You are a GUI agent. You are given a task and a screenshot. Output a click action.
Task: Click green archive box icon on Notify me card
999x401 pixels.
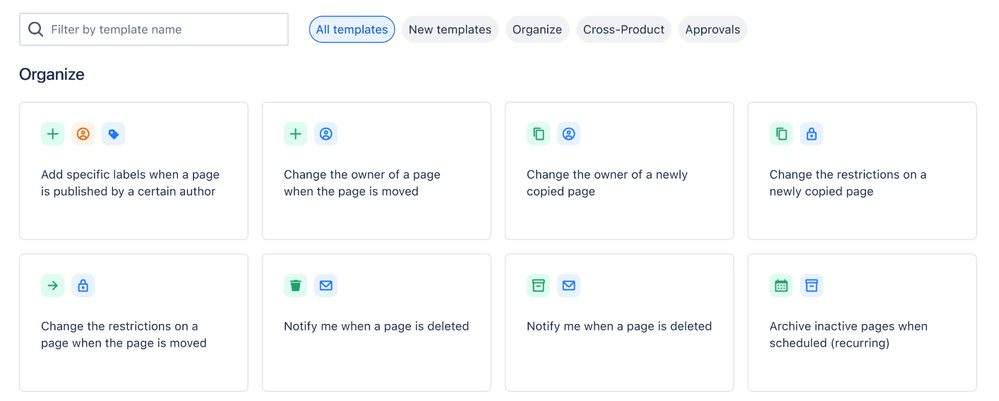[538, 286]
